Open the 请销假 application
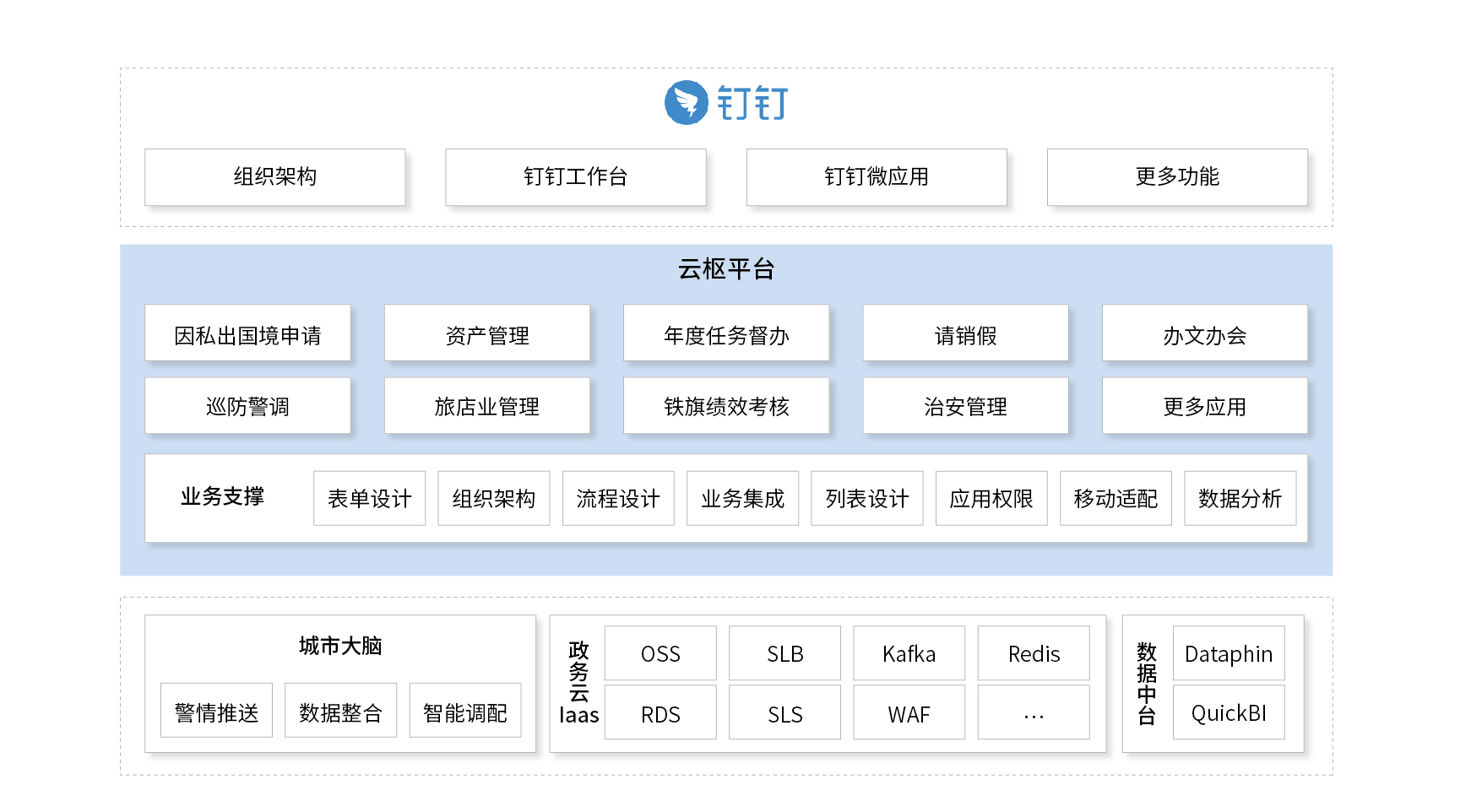1482x812 pixels. (x=965, y=333)
